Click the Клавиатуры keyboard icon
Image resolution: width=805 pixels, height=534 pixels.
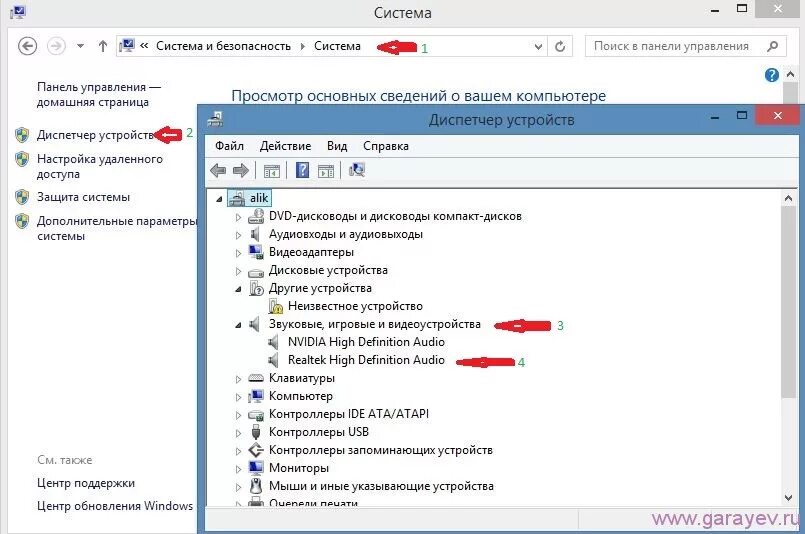click(x=256, y=378)
